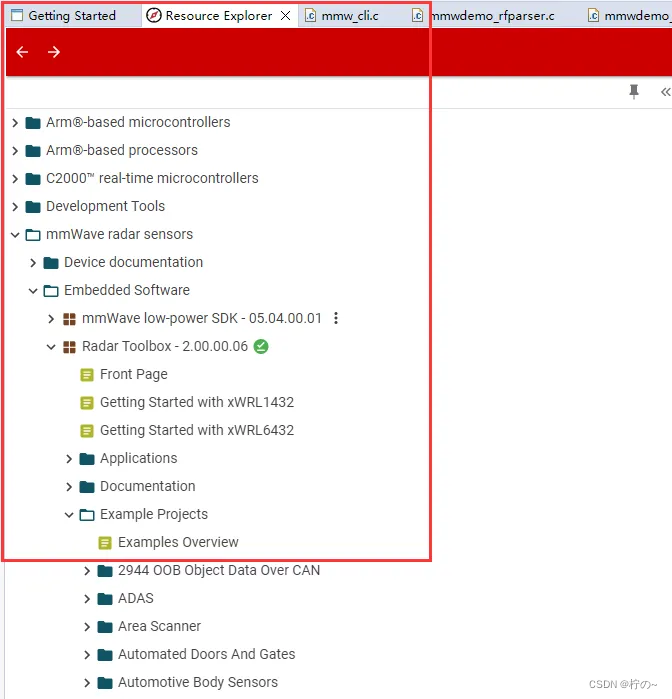Expand the Applications node
The image size is (672, 699).
click(69, 459)
